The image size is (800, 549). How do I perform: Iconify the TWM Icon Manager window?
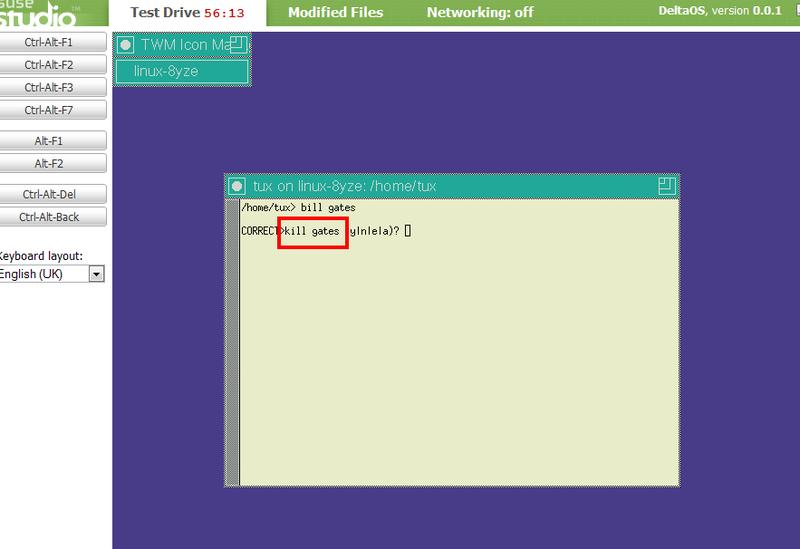pos(125,45)
